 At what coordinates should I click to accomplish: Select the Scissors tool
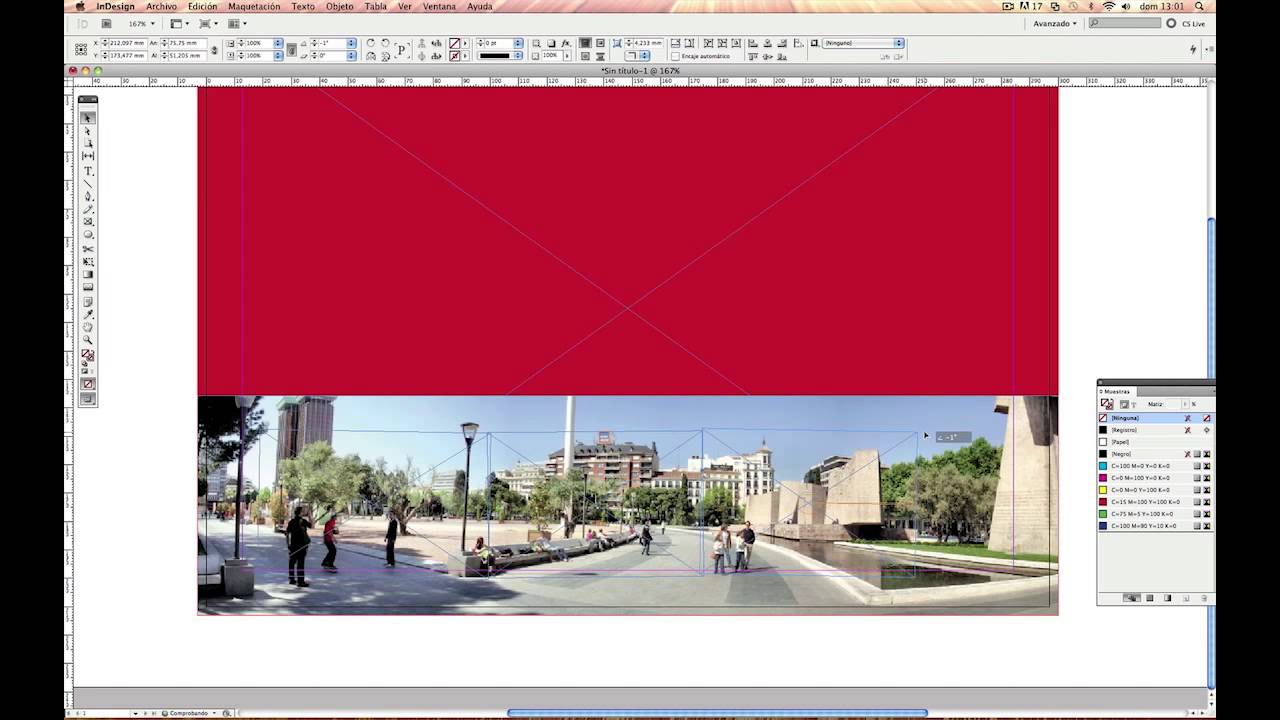point(88,248)
